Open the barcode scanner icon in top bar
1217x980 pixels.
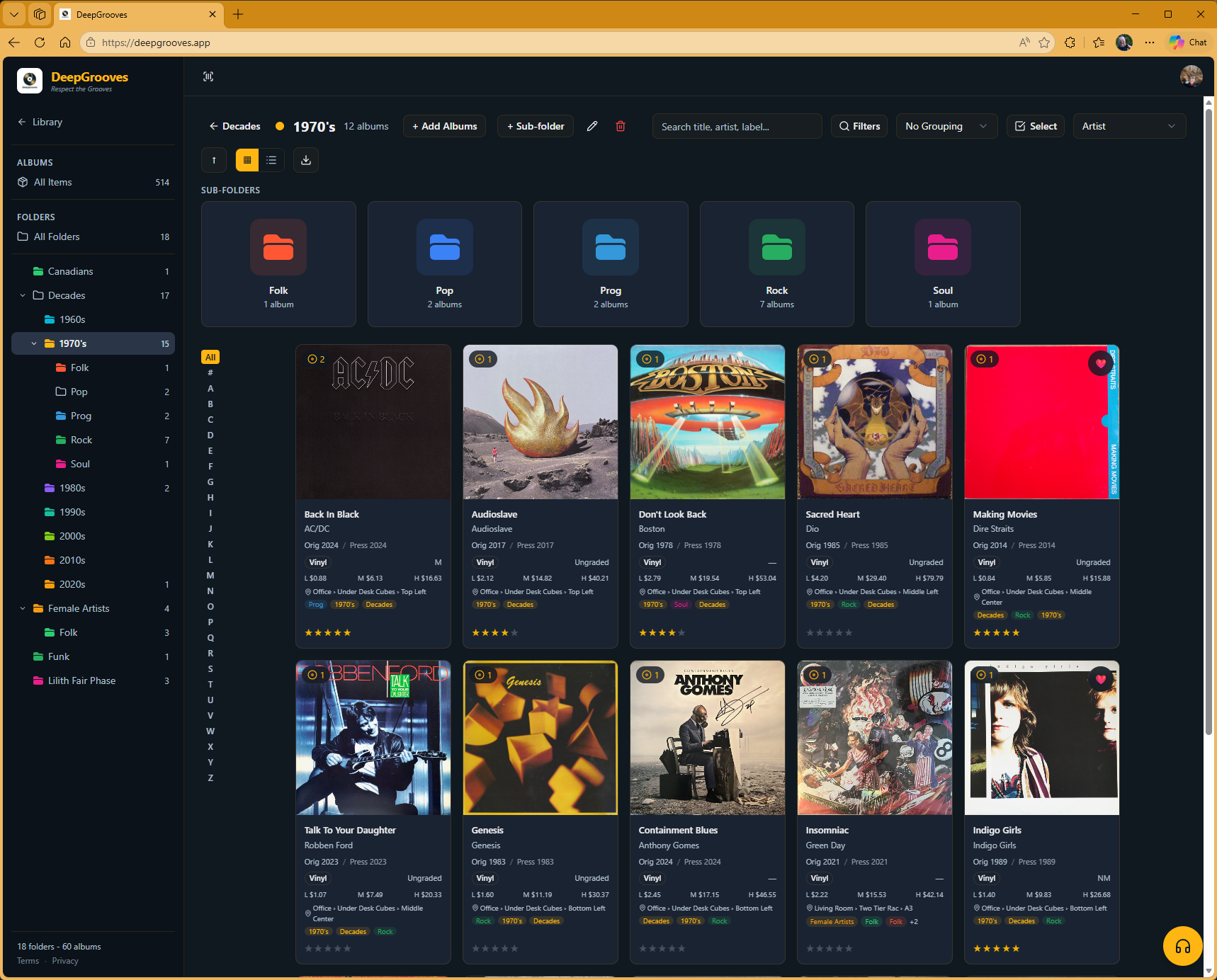point(208,76)
